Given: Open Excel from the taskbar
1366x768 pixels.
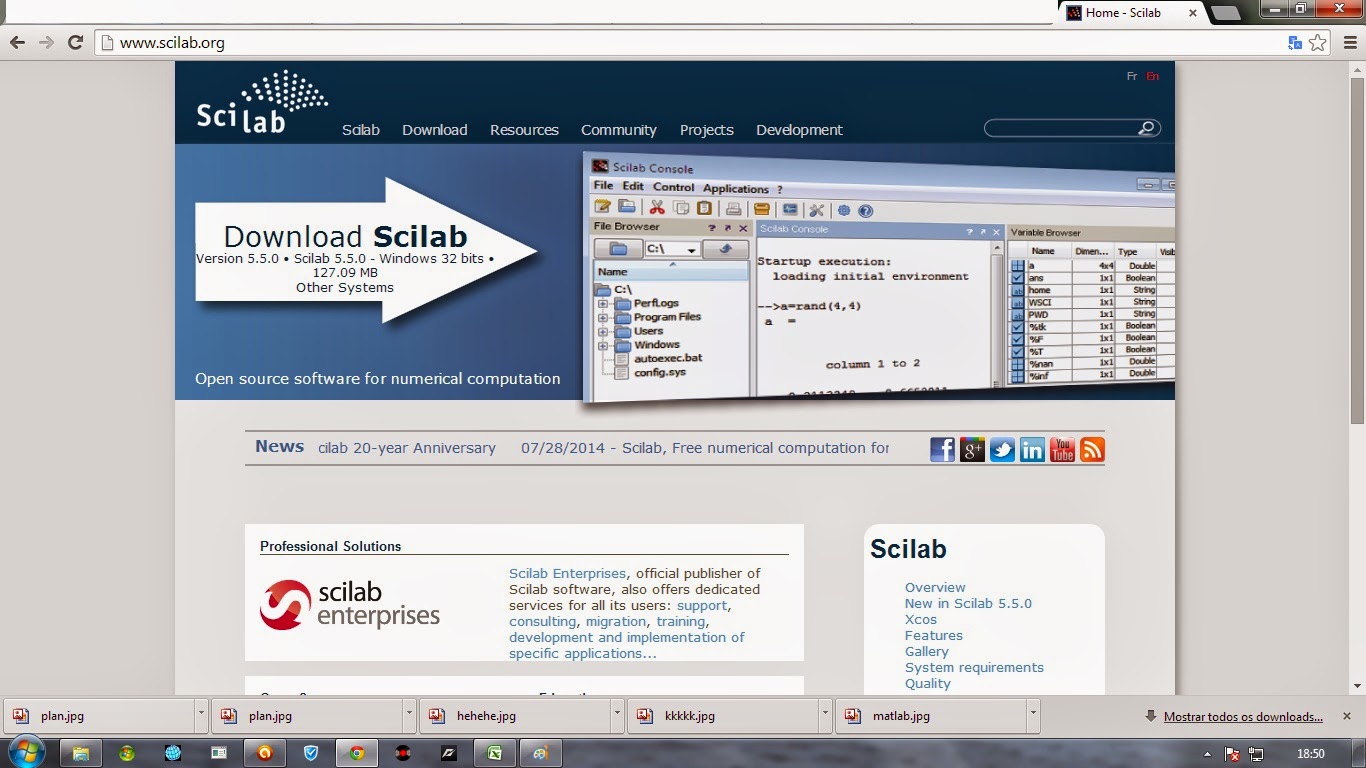Looking at the screenshot, I should click(494, 753).
